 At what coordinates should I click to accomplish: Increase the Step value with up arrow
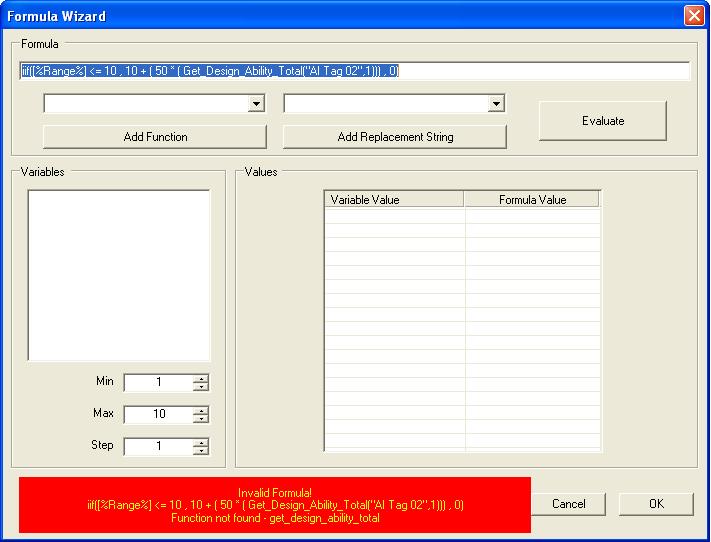pos(201,443)
